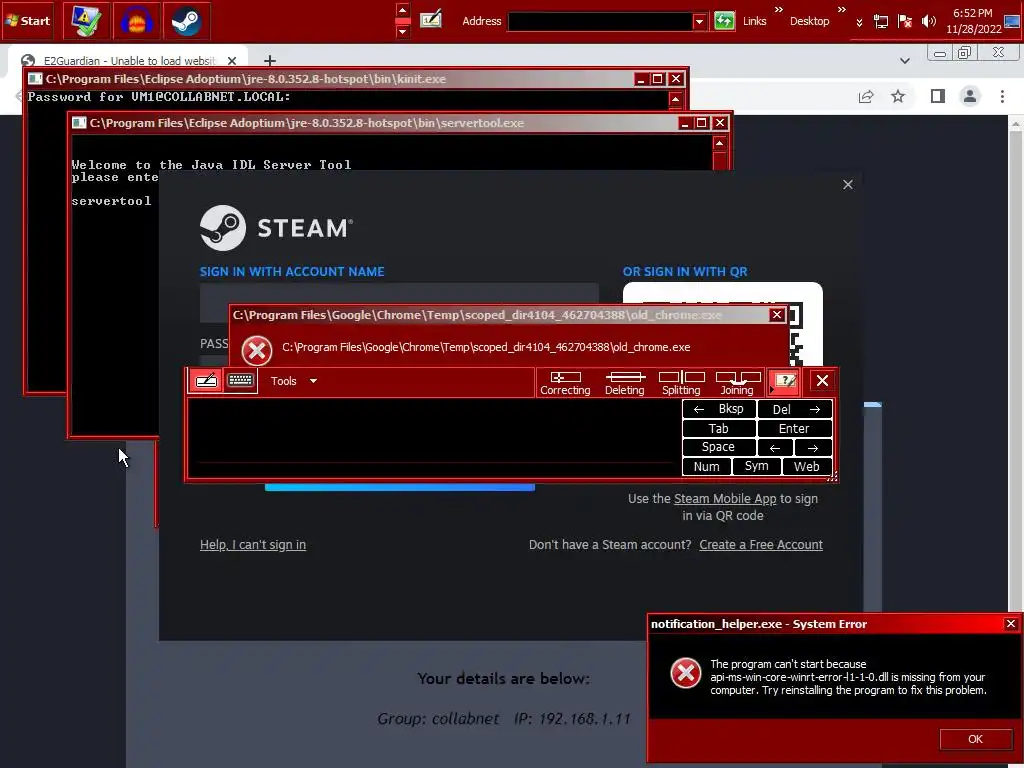Click the Del key in Input Panel
The width and height of the screenshot is (1024, 768).
click(795, 409)
